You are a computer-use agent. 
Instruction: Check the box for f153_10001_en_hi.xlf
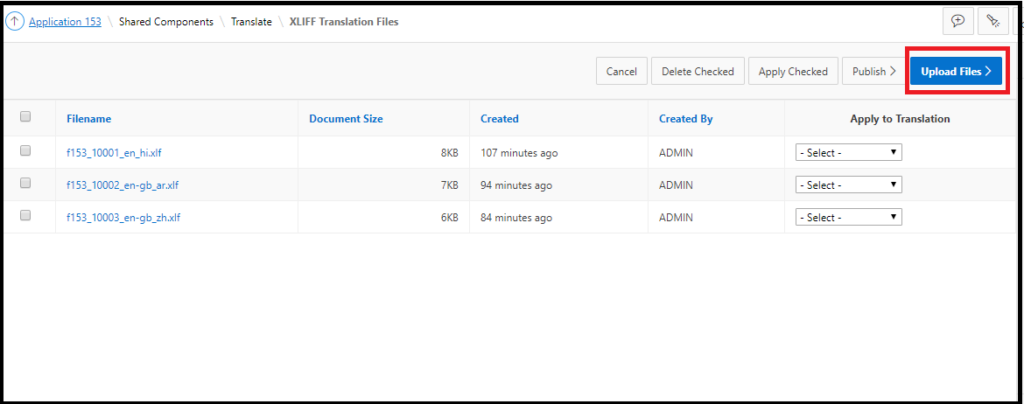26,151
